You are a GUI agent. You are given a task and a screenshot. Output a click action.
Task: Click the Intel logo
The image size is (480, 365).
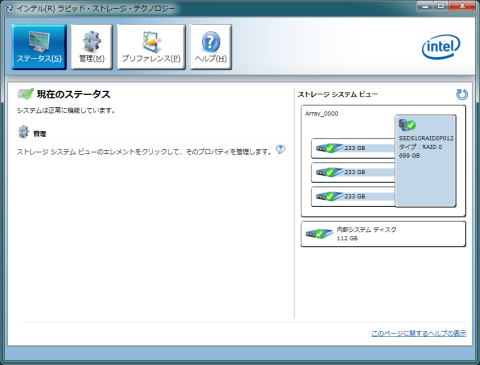pyautogui.click(x=441, y=47)
